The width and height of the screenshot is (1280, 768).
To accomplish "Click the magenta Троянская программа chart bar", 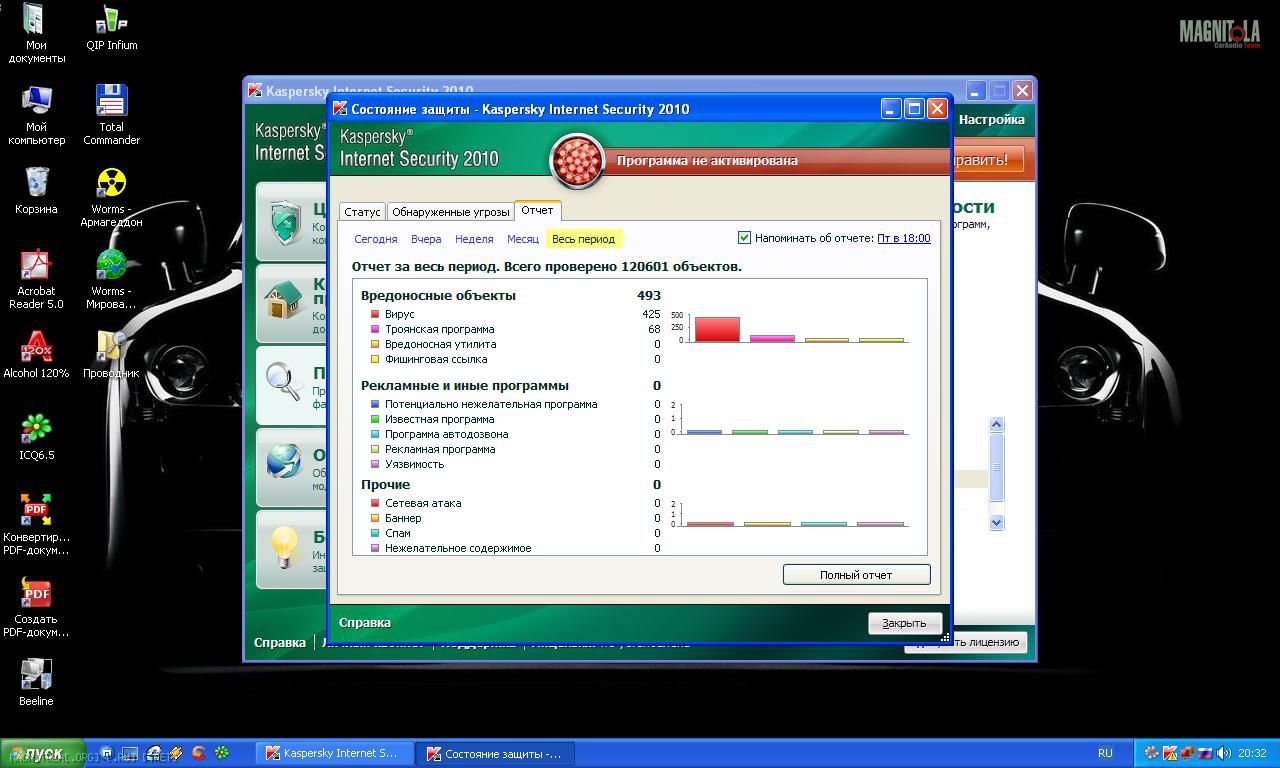I will pyautogui.click(x=772, y=338).
